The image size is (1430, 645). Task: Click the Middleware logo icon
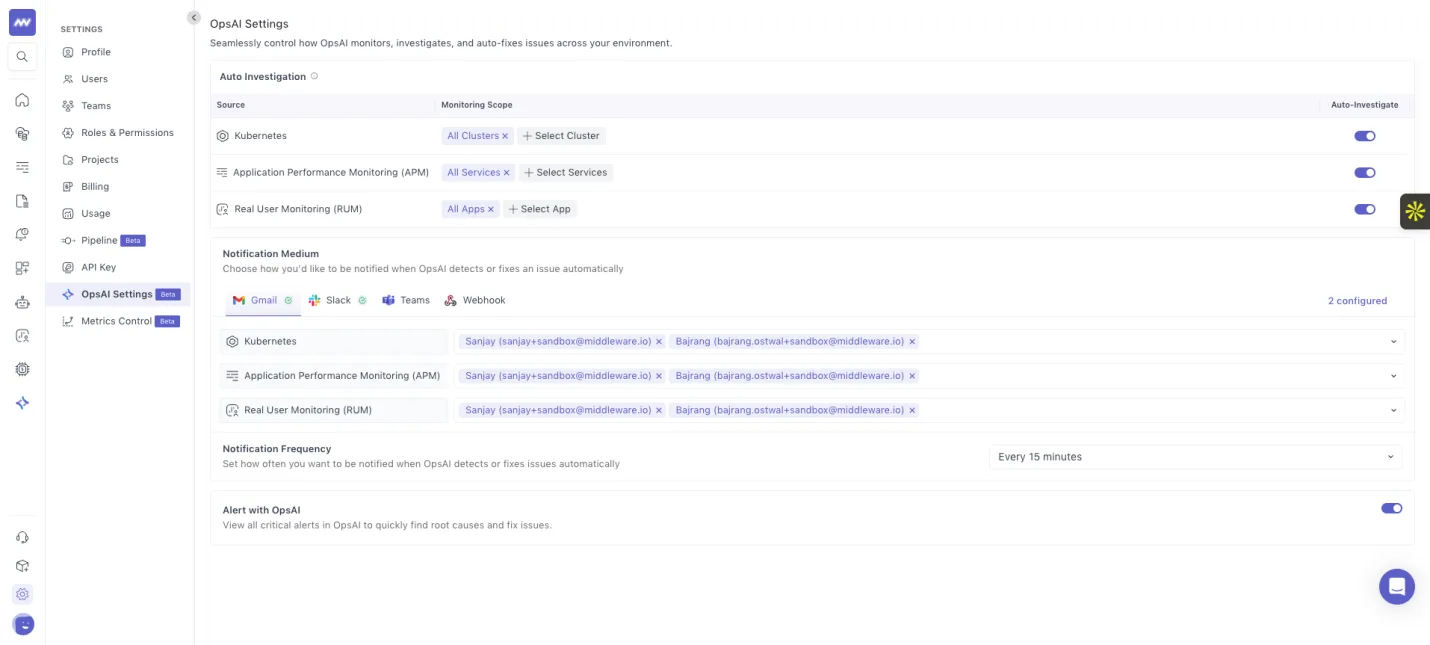pos(22,22)
